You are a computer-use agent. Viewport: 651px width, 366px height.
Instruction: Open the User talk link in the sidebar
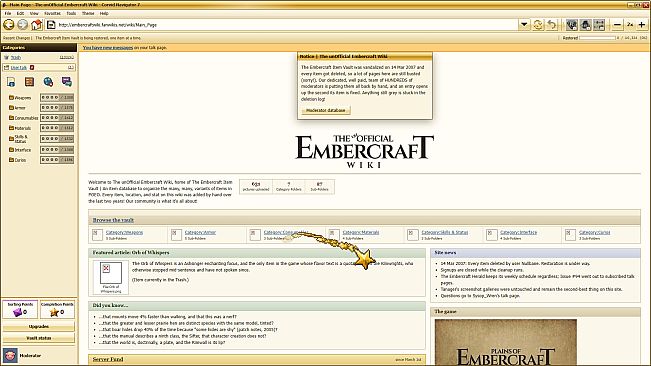click(19, 67)
